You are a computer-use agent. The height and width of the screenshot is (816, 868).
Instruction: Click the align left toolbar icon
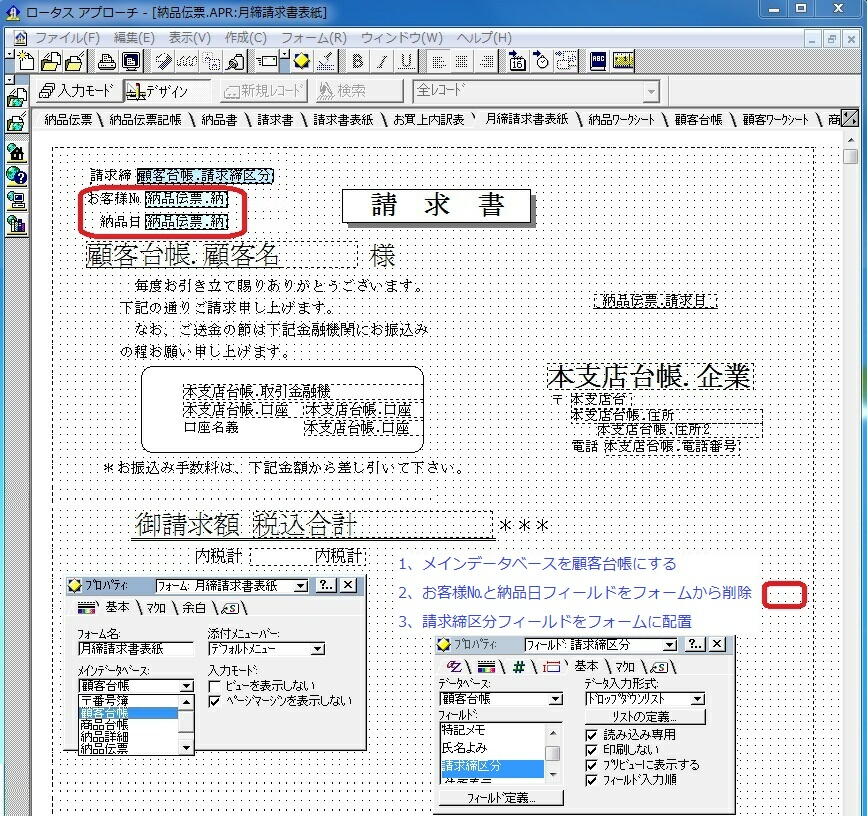point(438,61)
